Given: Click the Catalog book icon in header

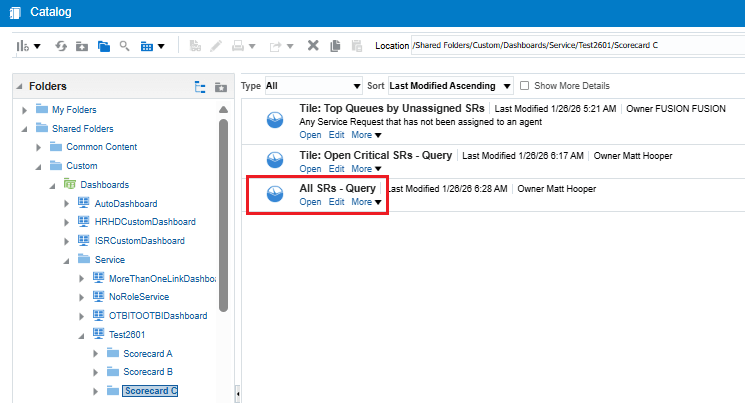Looking at the screenshot, I should click(15, 12).
